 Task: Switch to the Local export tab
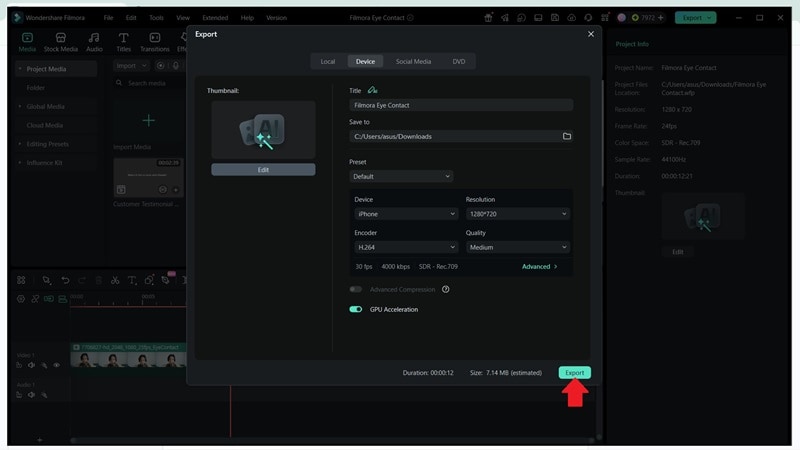coord(328,61)
